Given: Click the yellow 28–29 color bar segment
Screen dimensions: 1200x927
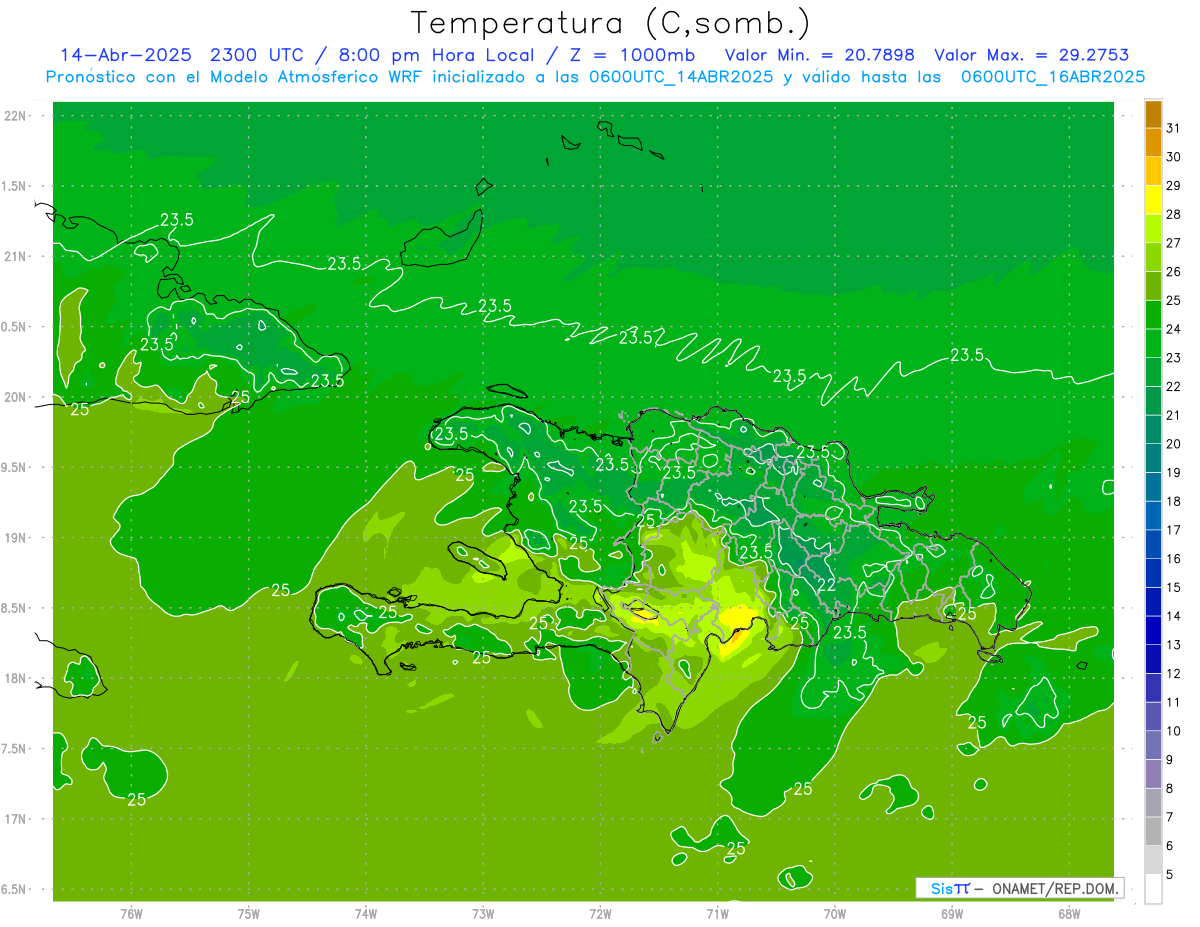Looking at the screenshot, I should (x=1153, y=200).
